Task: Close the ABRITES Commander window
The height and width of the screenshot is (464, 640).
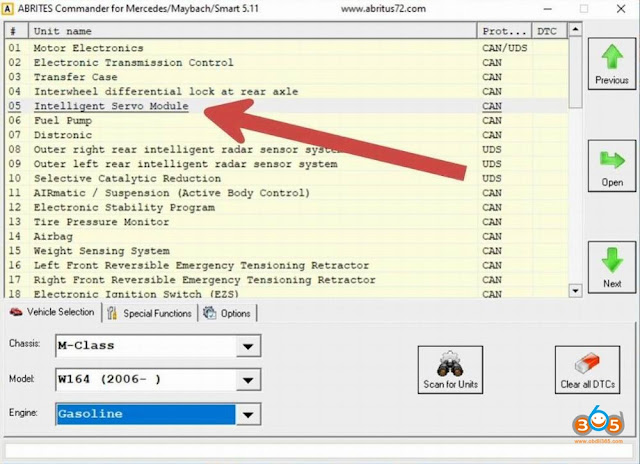Action: pos(621,9)
